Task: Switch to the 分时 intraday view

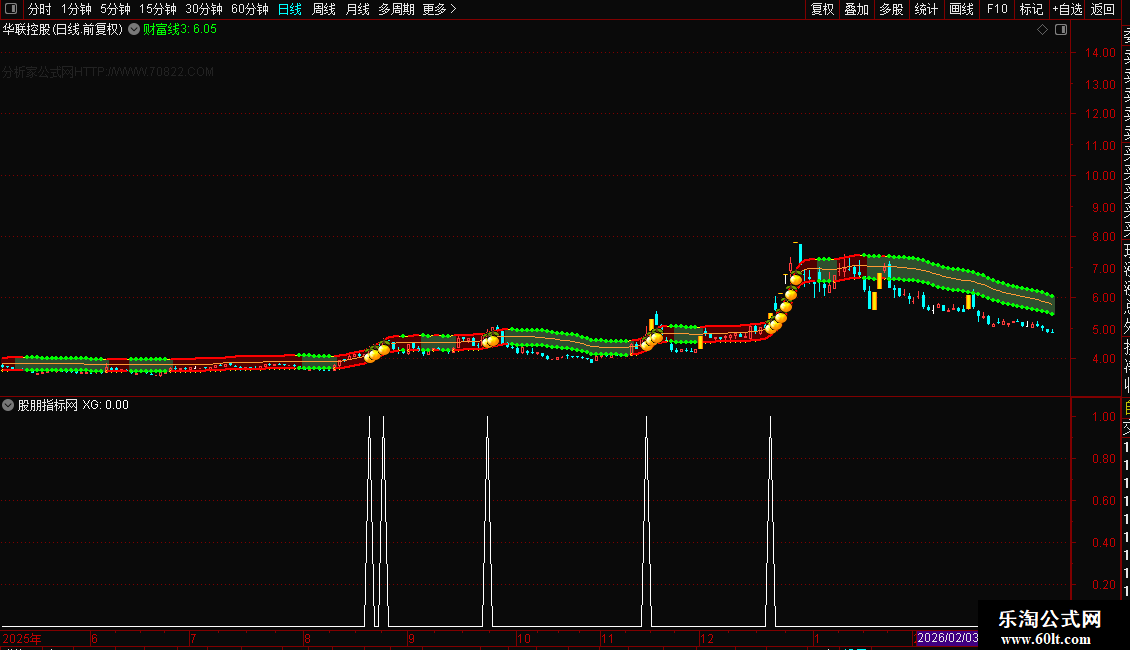Action: pyautogui.click(x=40, y=9)
